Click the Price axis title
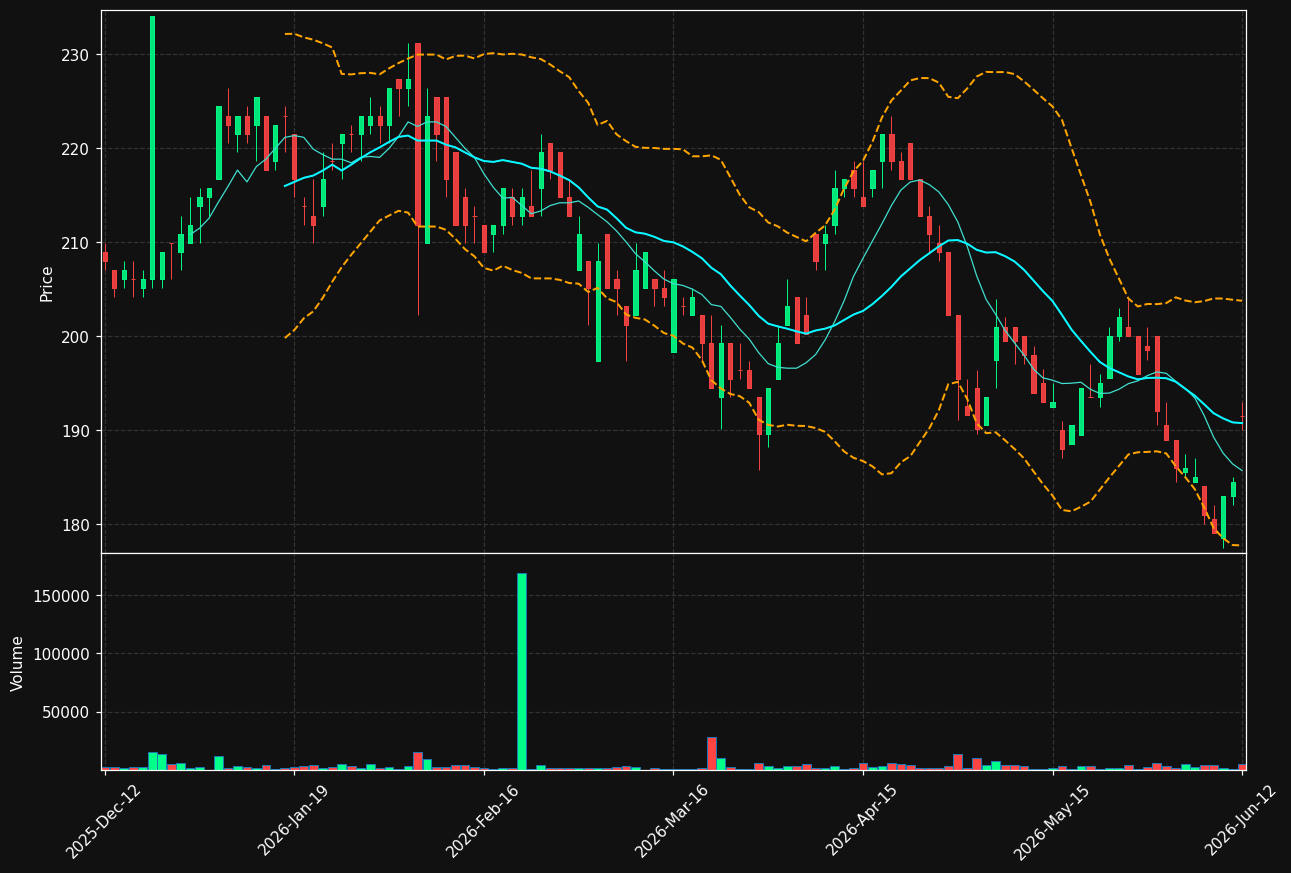 pos(47,283)
